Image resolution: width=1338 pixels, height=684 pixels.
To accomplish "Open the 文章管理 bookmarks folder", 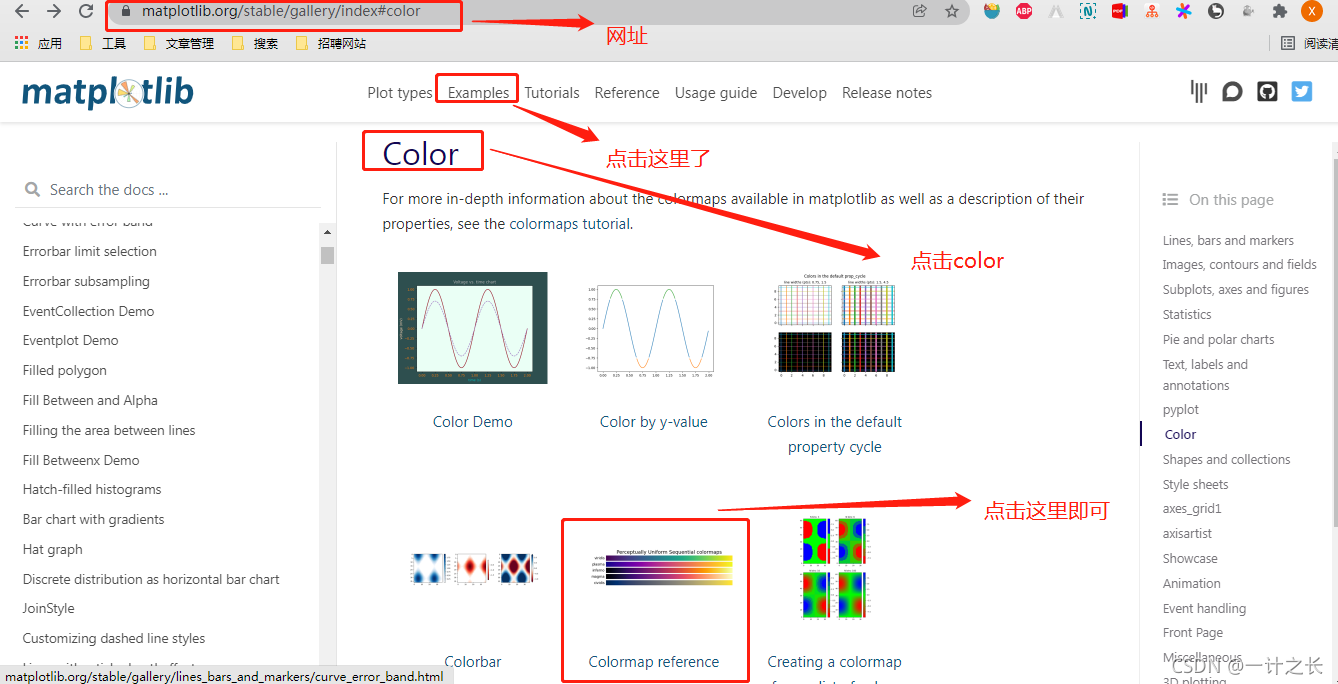I will point(179,43).
